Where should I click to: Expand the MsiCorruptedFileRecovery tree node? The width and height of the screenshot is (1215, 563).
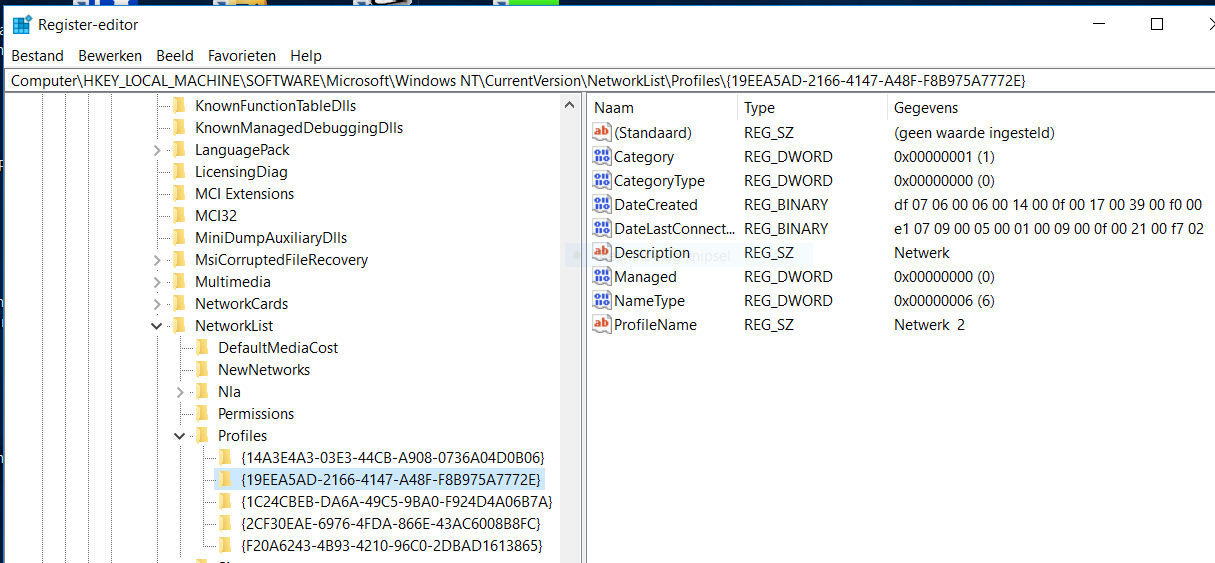click(x=157, y=260)
